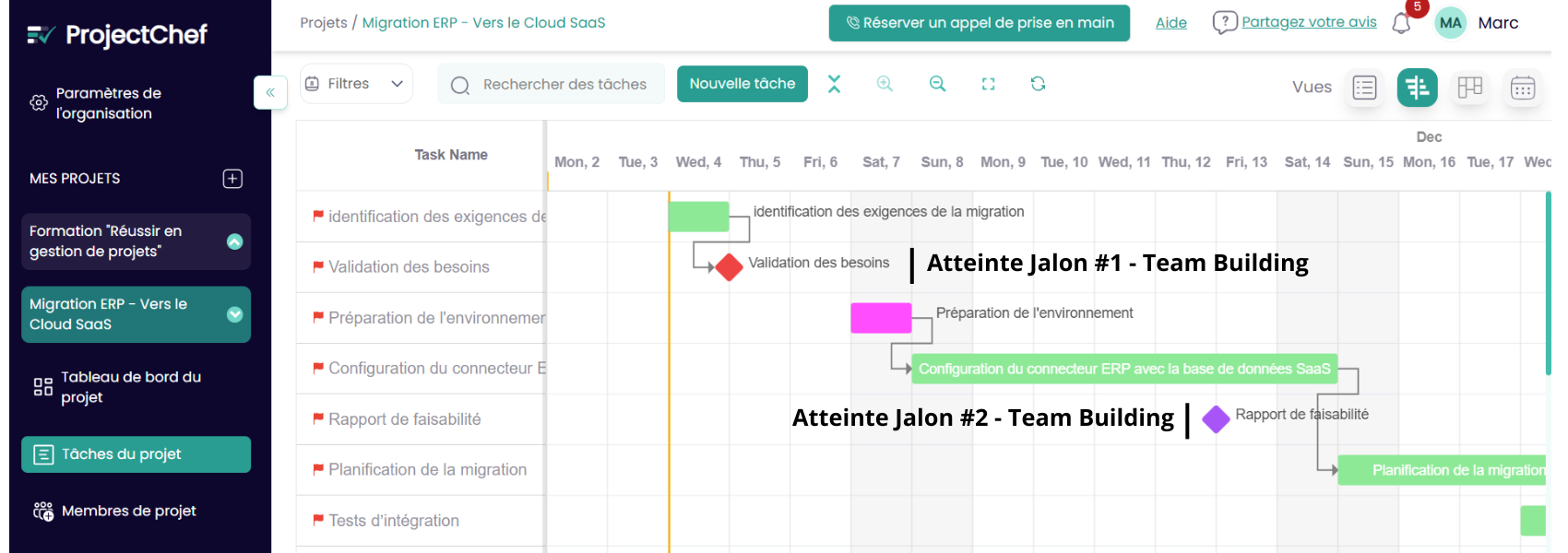Switch to the list view icon
This screenshot has width=1568, height=553.
1364,88
